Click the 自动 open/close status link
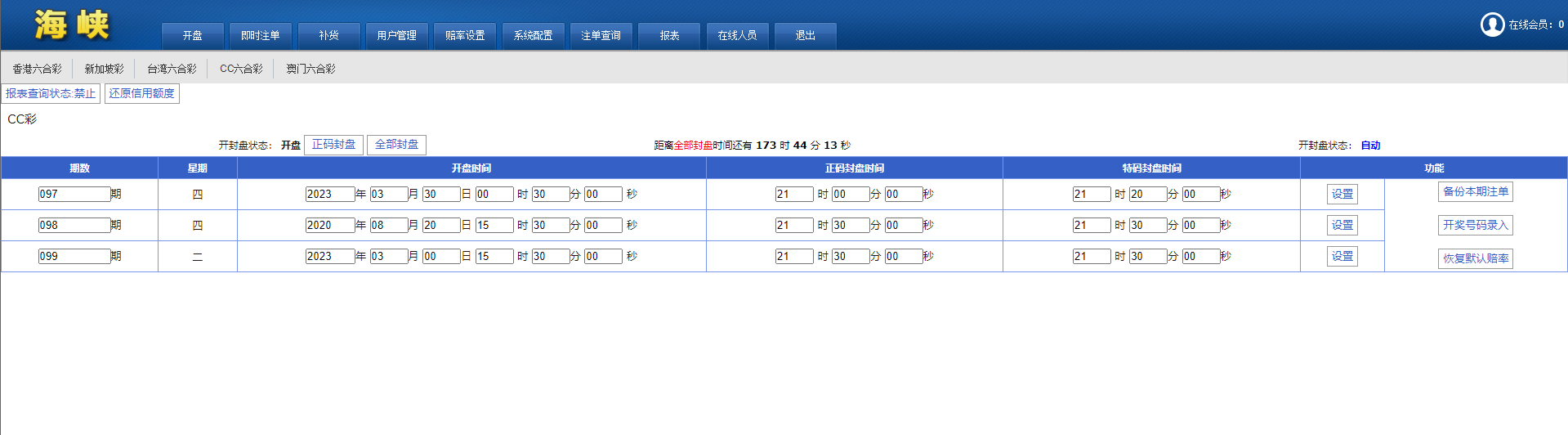This screenshot has height=435, width=1568. 1370,146
